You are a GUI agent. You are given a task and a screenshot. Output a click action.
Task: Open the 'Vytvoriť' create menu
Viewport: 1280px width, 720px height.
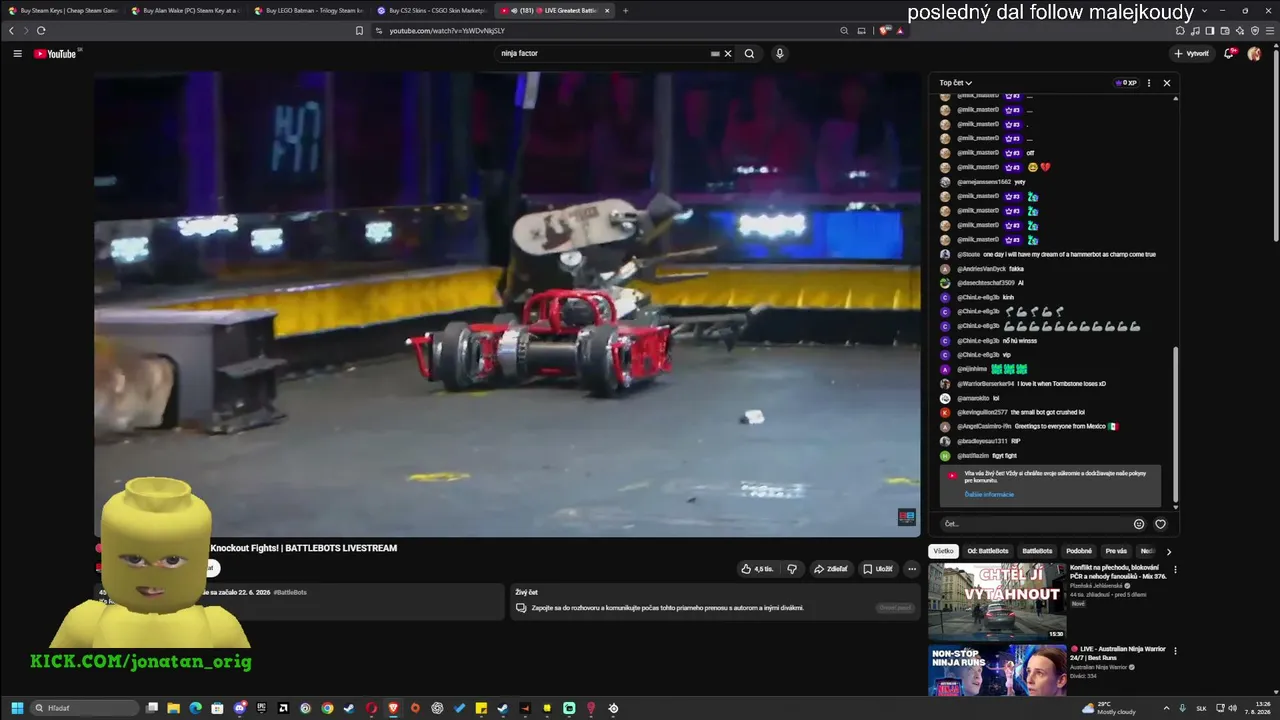[x=1192, y=54]
